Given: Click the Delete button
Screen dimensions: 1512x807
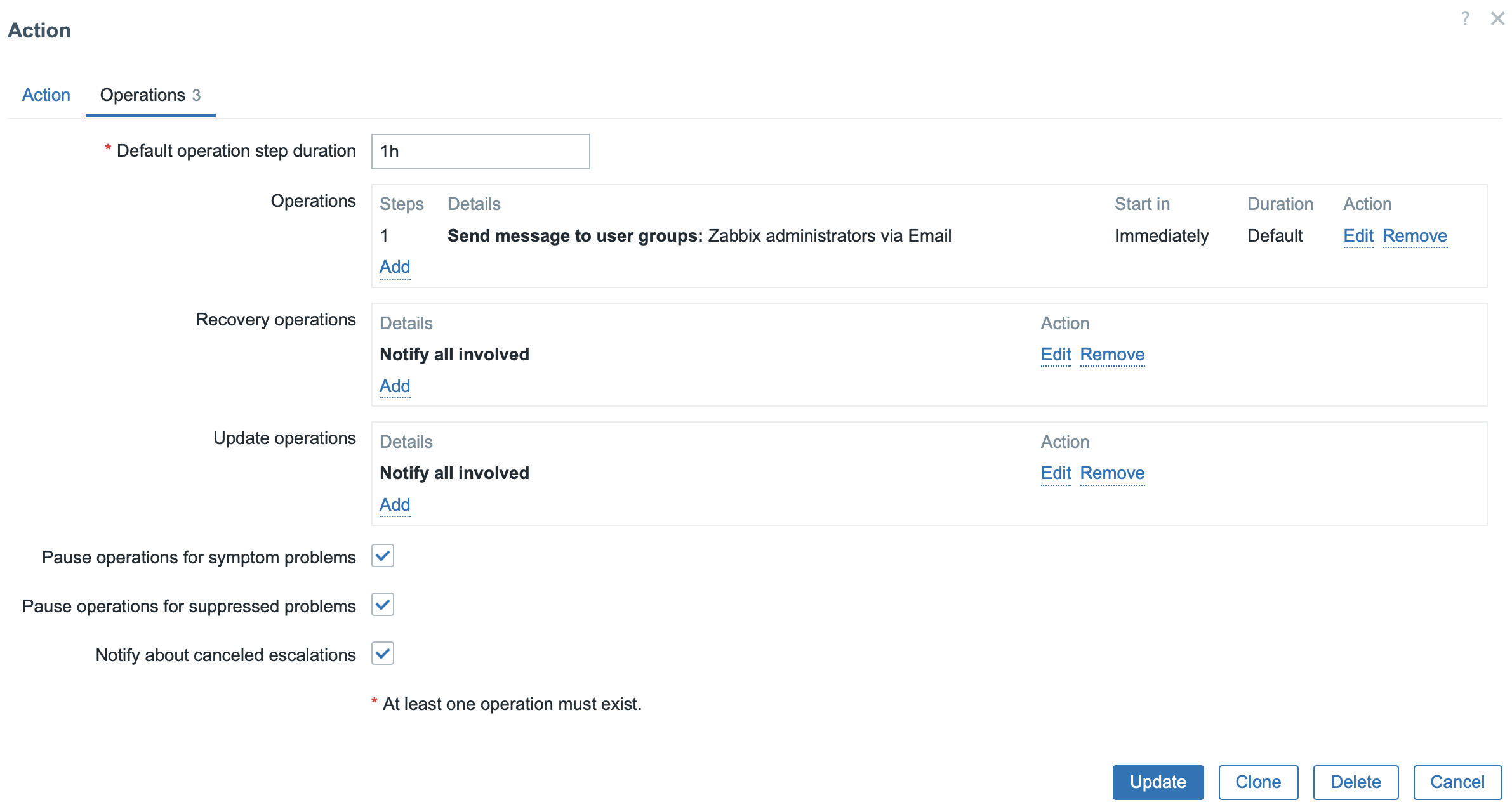Looking at the screenshot, I should 1355,782.
